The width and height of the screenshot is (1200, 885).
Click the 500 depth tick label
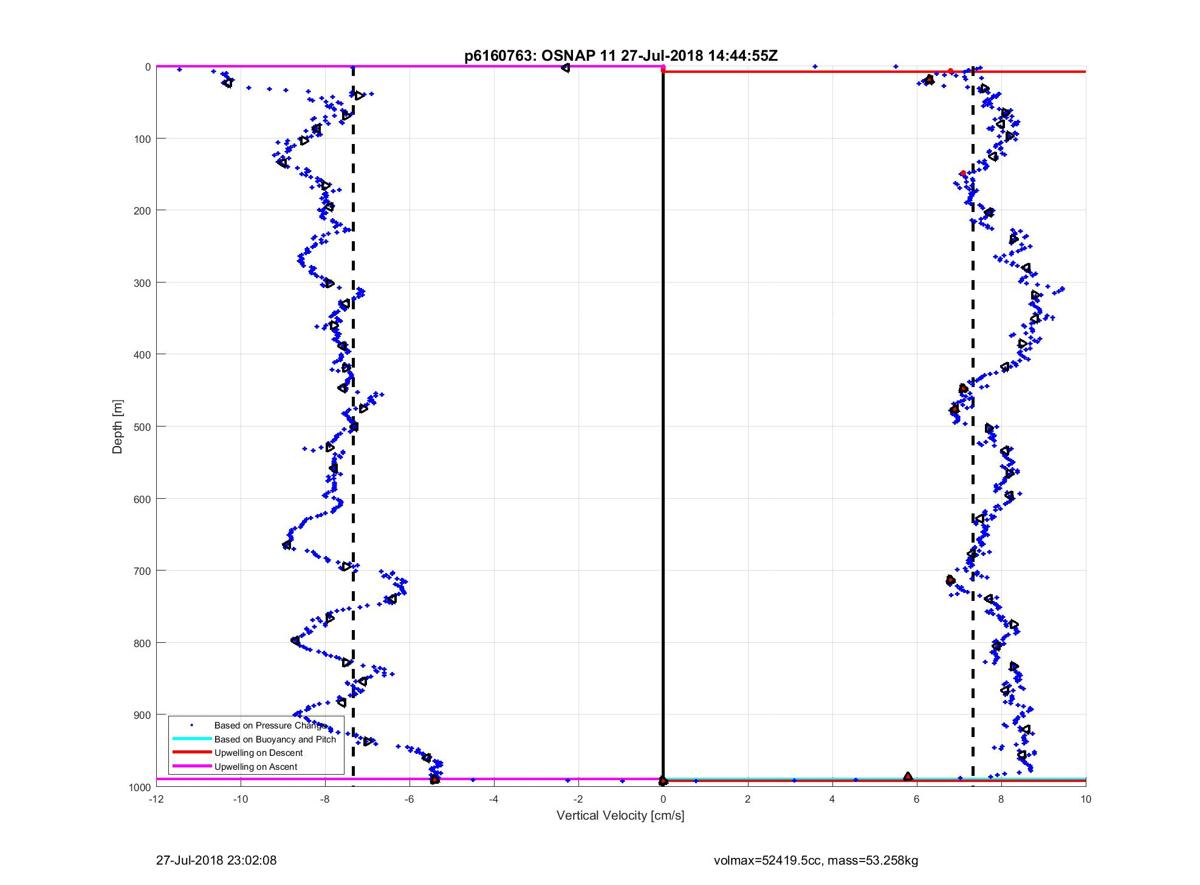pyautogui.click(x=140, y=427)
